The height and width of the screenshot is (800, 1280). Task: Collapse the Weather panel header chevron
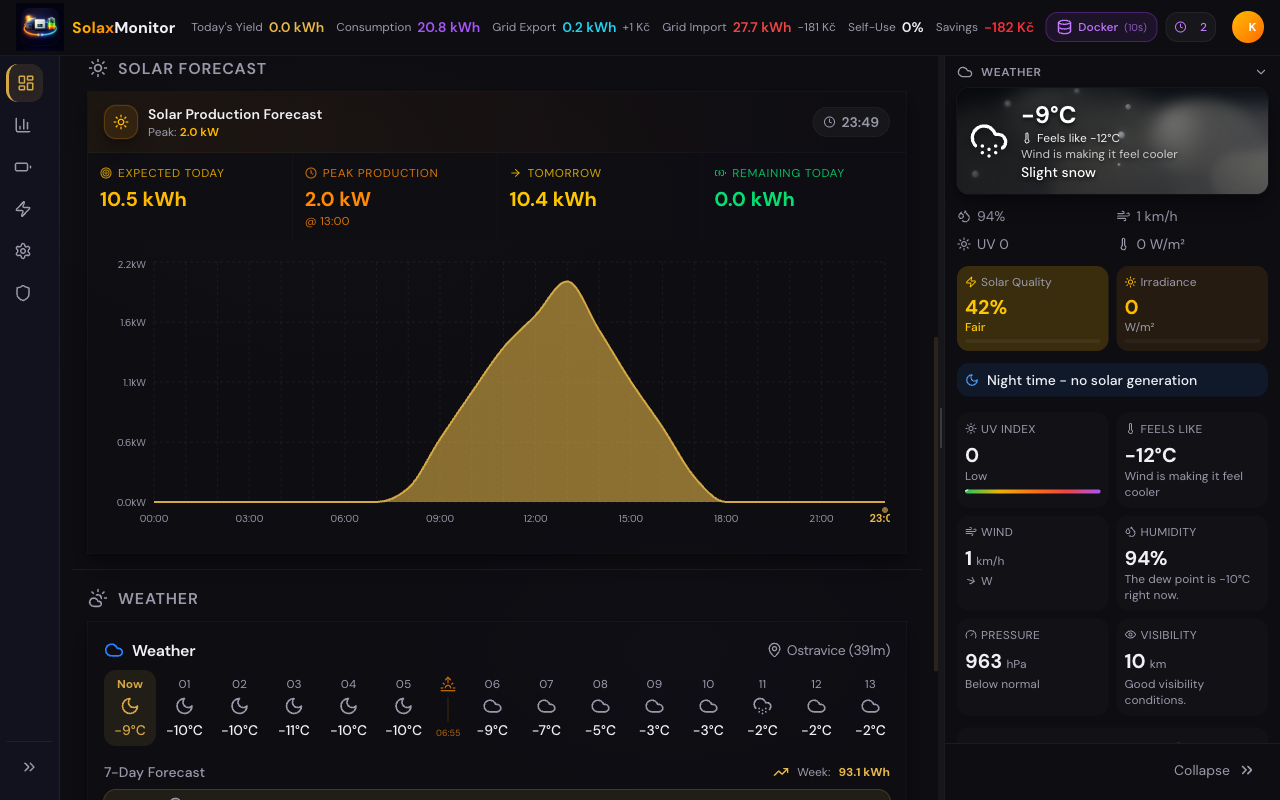tap(1261, 72)
